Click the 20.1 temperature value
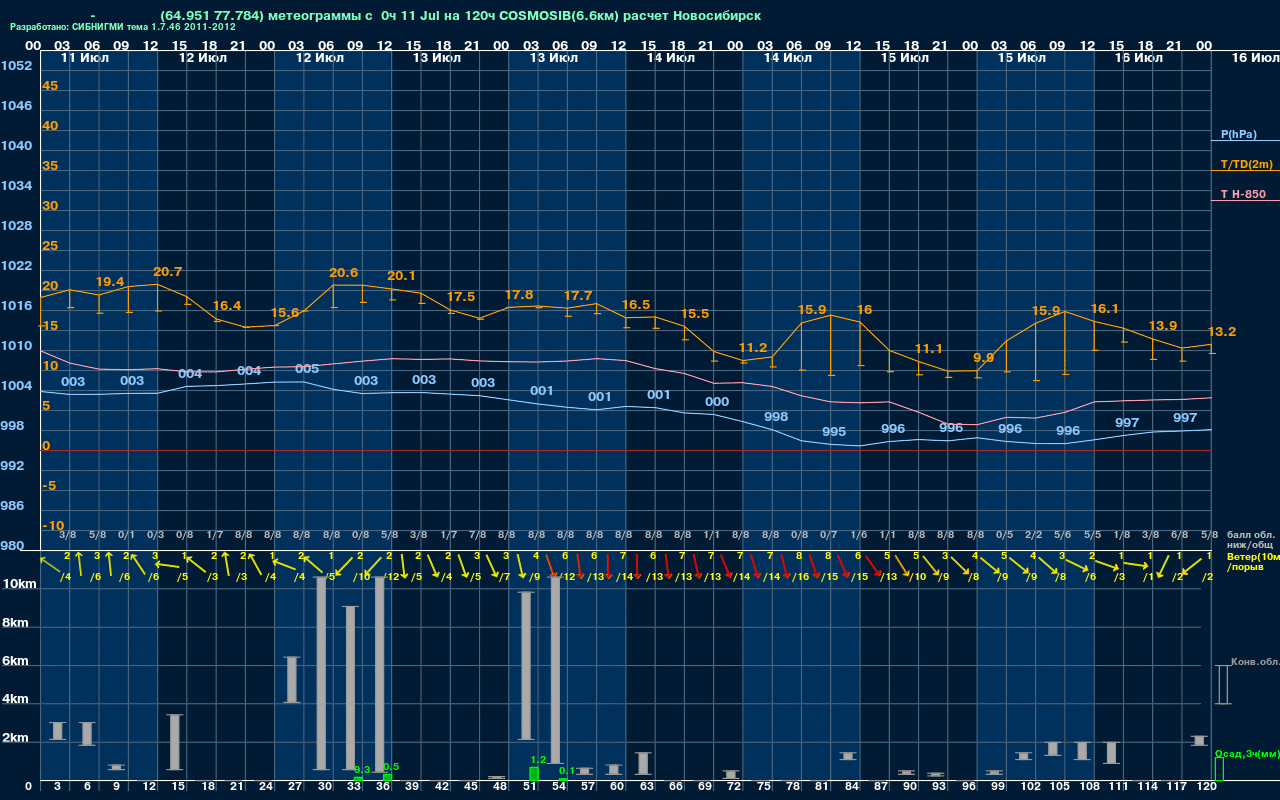The width and height of the screenshot is (1280, 800). tap(401, 276)
